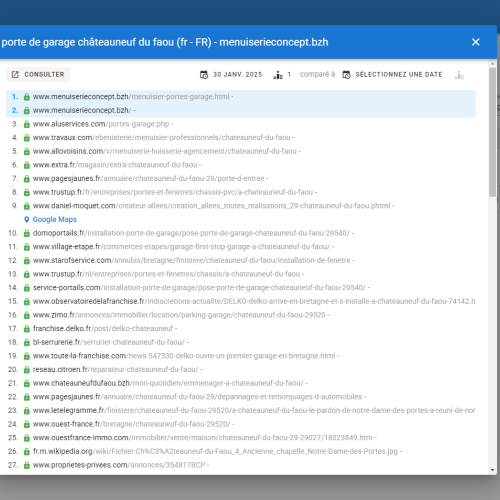The height and width of the screenshot is (500, 500).
Task: Click SÉLECTIONNEZ UNE DATE to compare
Action: point(399,74)
